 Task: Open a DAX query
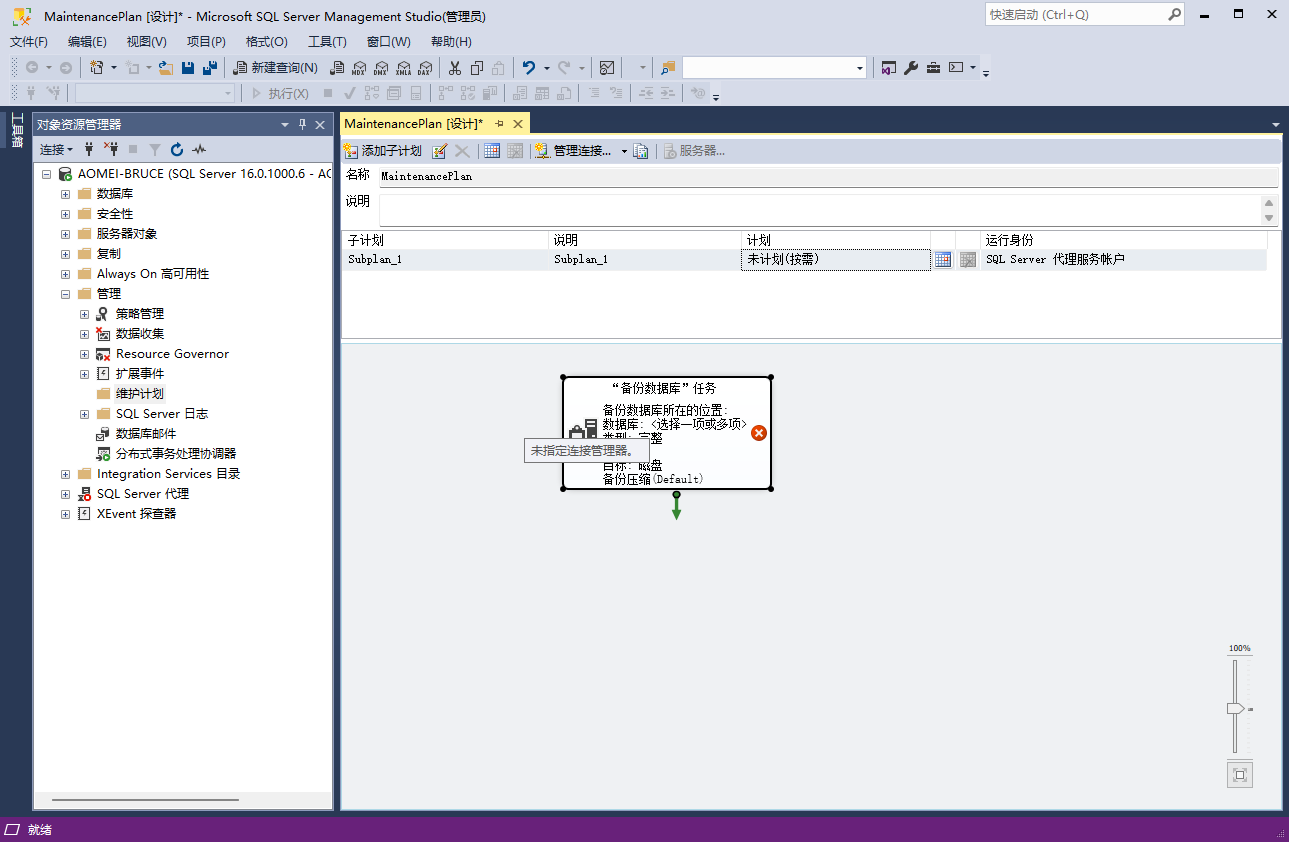424,68
